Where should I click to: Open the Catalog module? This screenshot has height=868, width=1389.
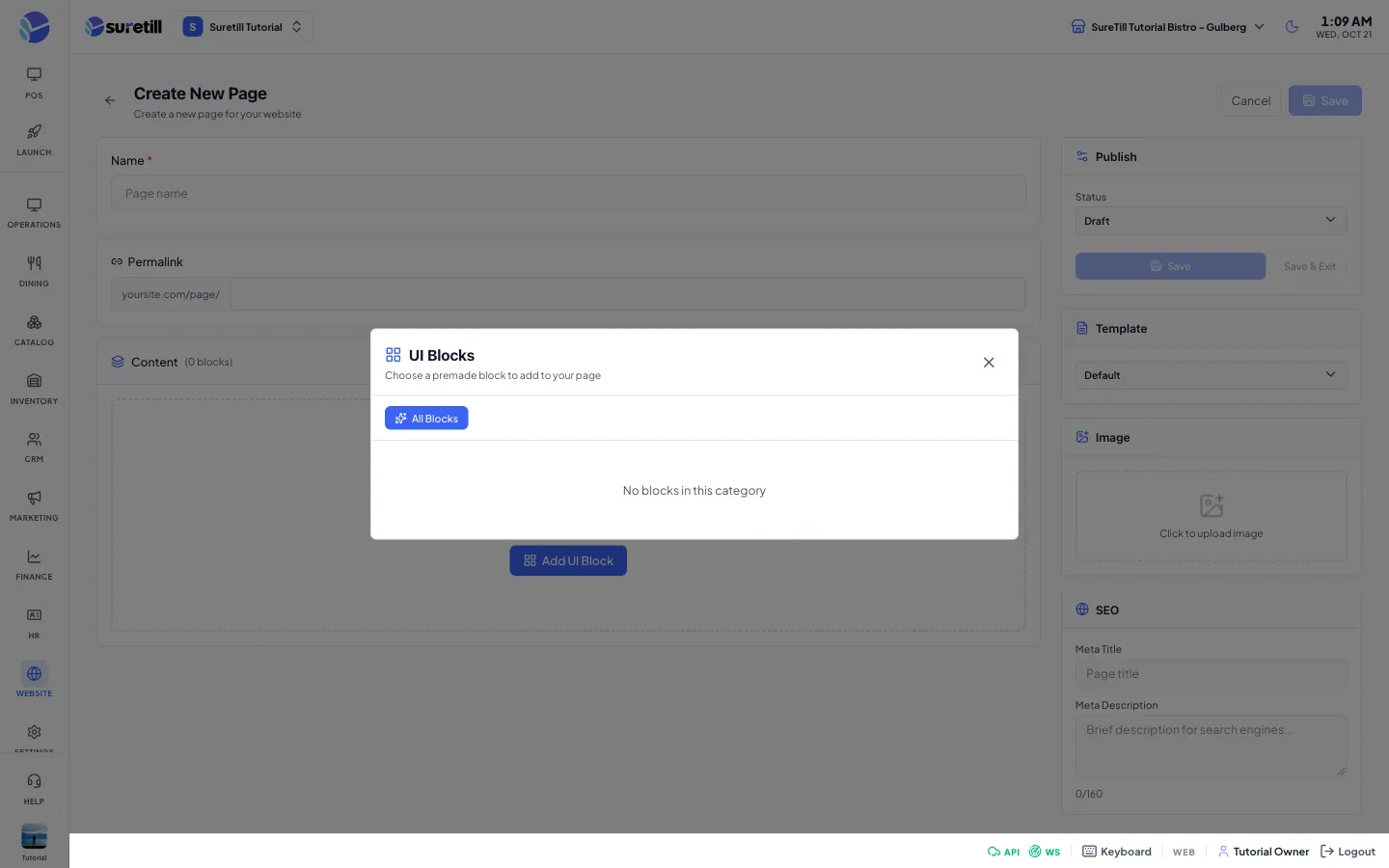coord(34,331)
